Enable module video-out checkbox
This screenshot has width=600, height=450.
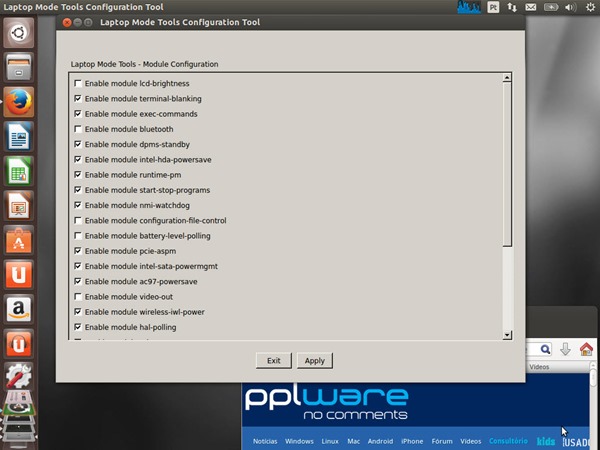[78, 297]
